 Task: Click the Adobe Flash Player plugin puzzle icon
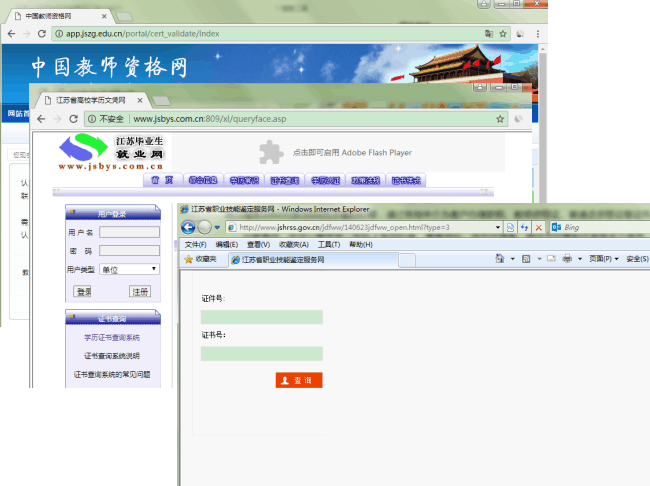point(271,152)
